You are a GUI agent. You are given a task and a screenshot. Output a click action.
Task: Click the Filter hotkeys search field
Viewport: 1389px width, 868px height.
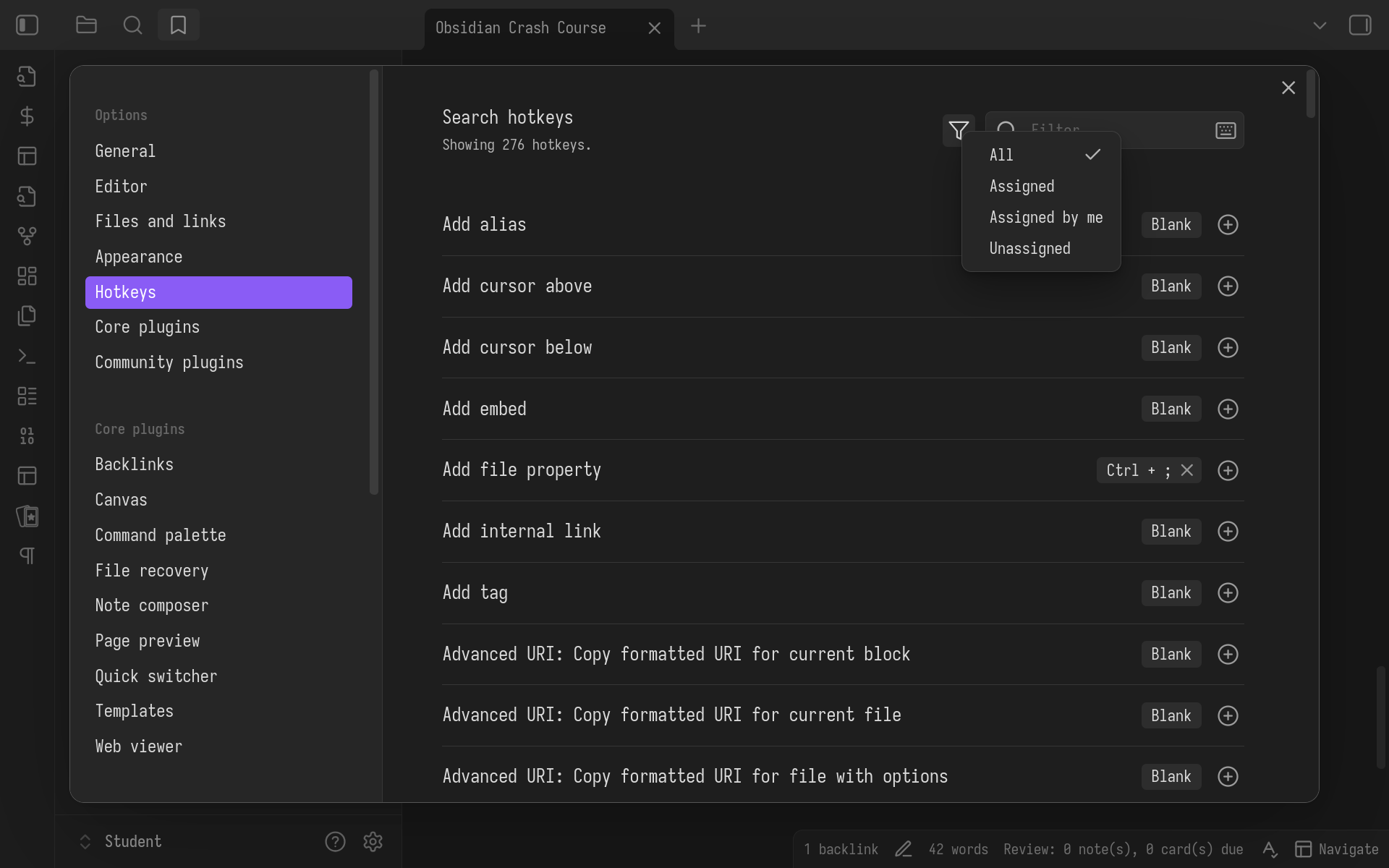(x=1115, y=130)
